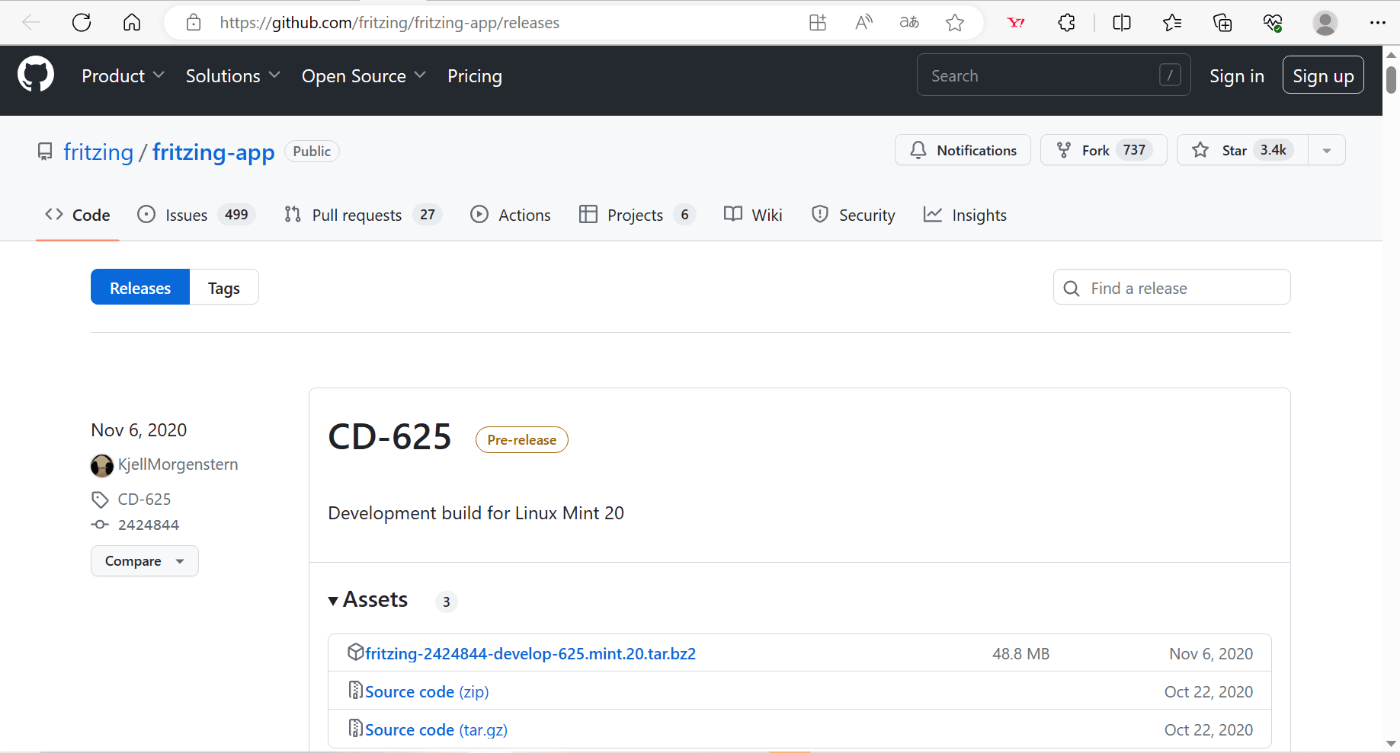This screenshot has width=1400, height=753.
Task: Open KjellMorgenstern's profile link
Action: click(178, 465)
